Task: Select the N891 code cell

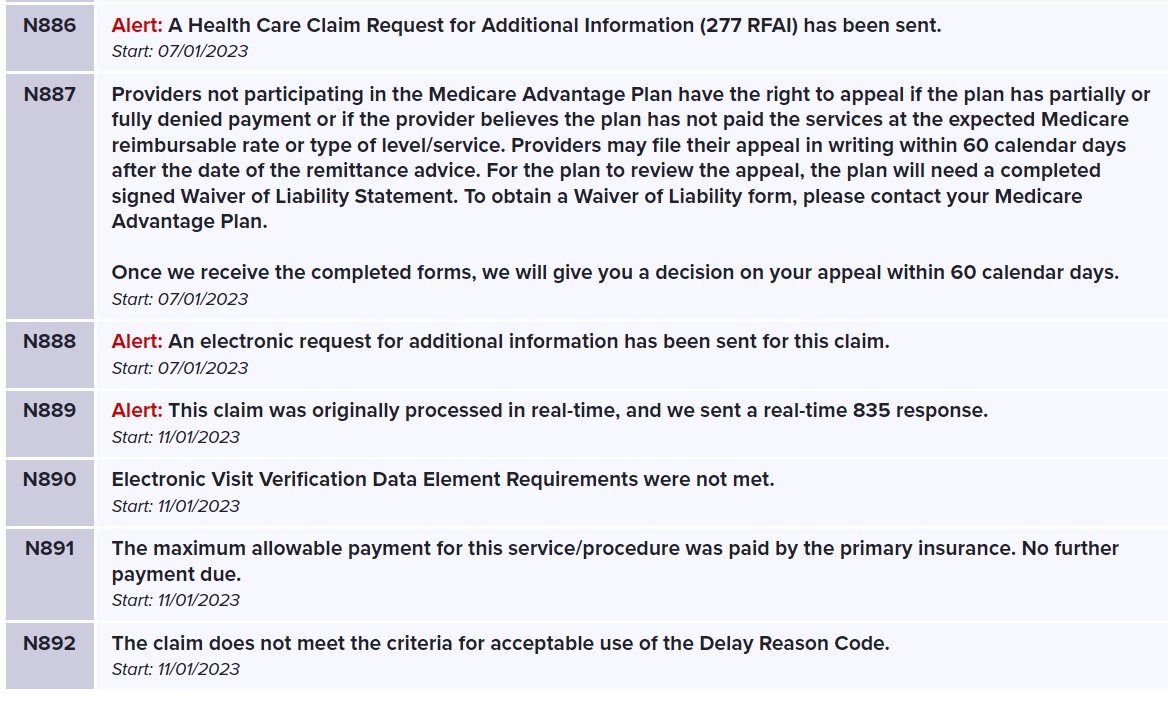Action: pyautogui.click(x=49, y=548)
